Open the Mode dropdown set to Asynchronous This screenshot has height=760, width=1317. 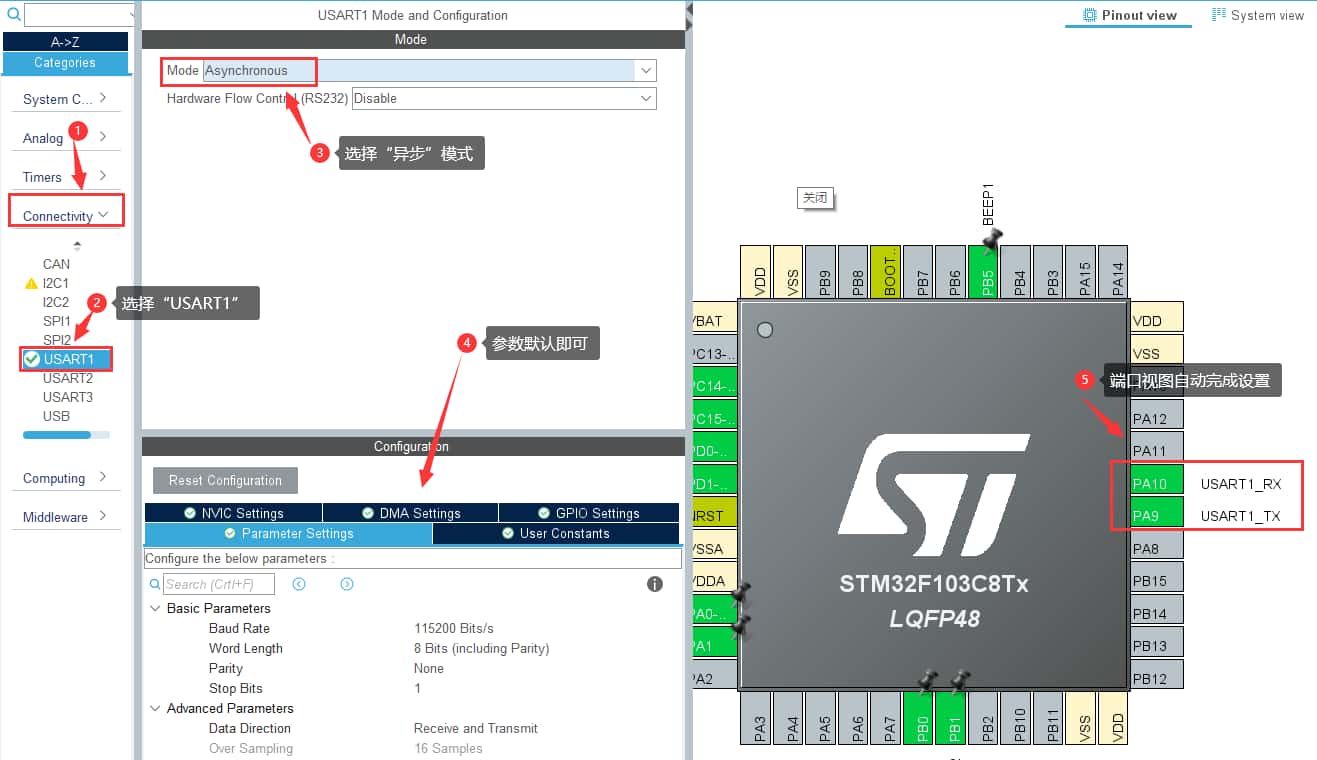coord(646,70)
